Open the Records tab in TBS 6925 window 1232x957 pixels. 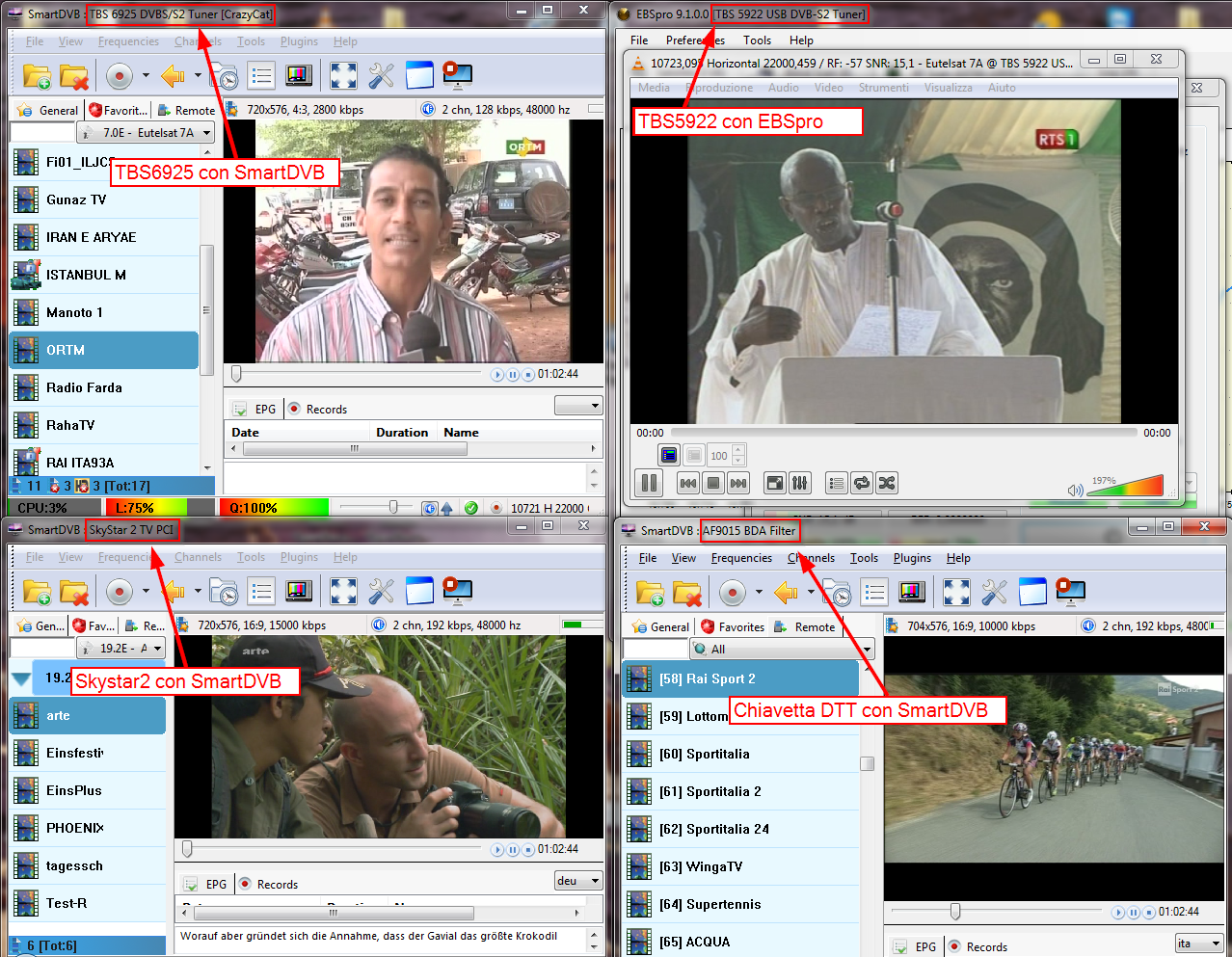tap(318, 409)
